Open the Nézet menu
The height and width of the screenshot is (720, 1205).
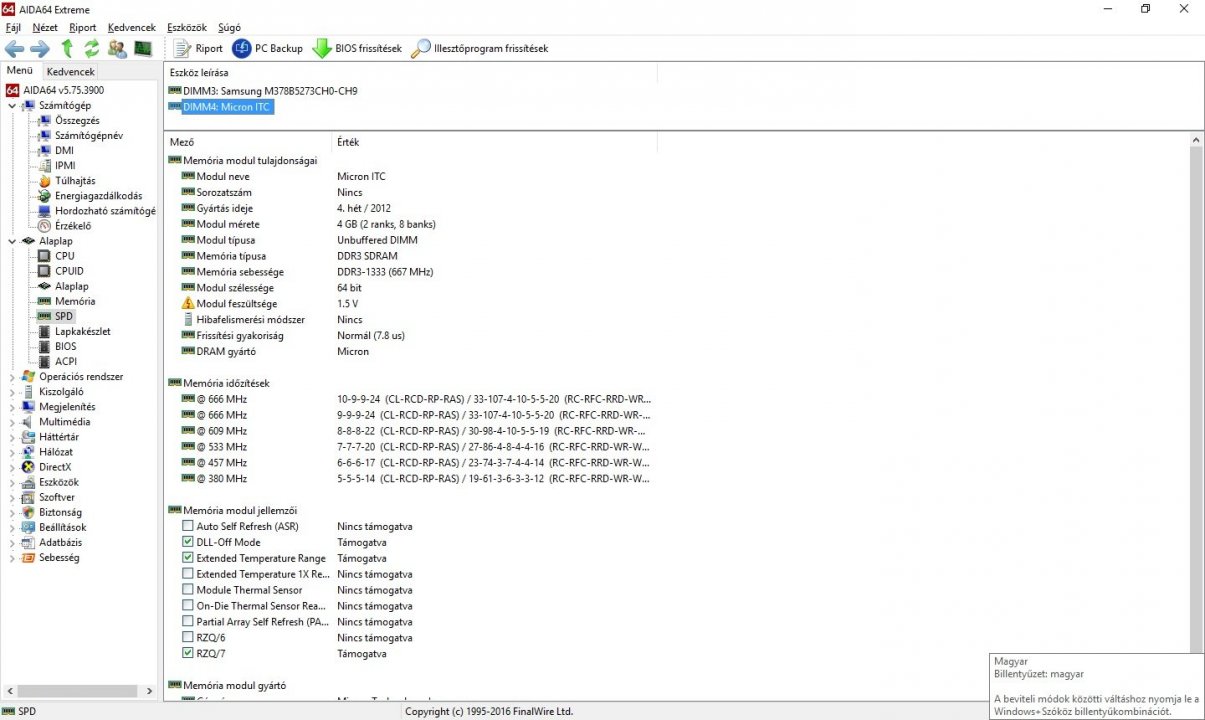click(45, 28)
